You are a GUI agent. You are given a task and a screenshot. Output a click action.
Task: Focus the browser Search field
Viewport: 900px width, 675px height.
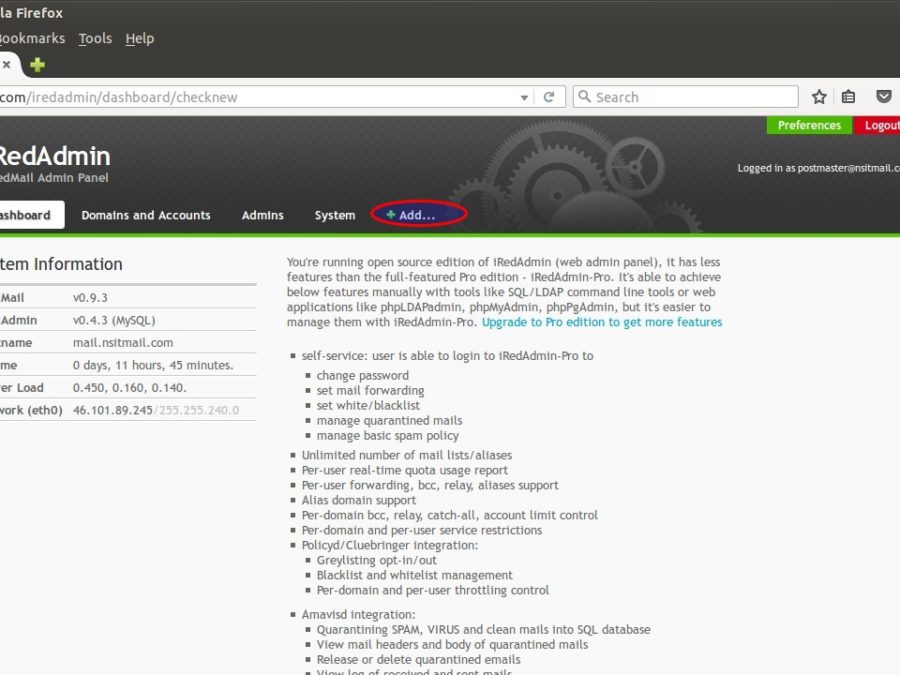pyautogui.click(x=690, y=97)
